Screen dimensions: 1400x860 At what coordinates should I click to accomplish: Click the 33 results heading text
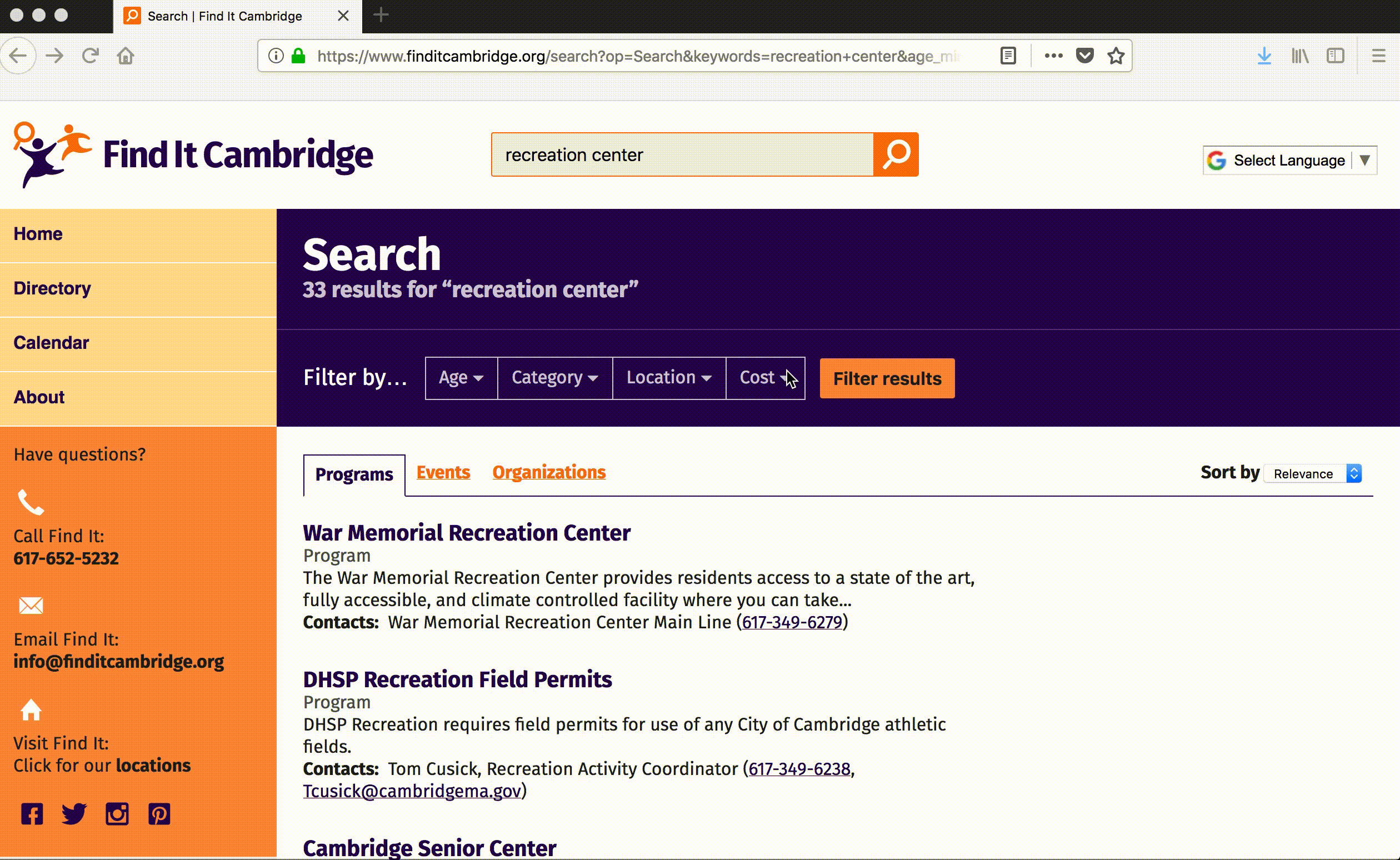pos(470,290)
